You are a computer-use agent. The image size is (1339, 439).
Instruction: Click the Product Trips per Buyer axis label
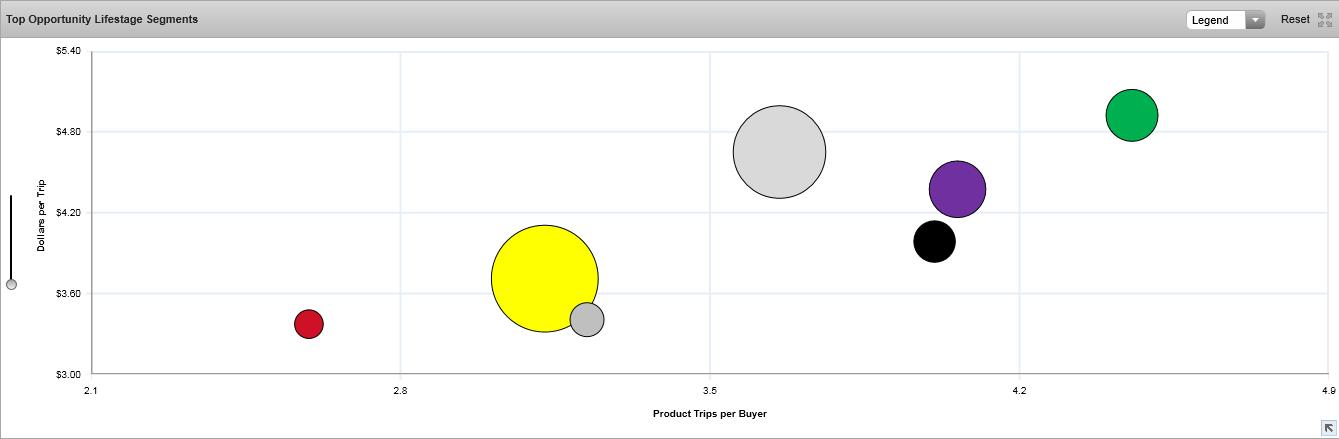(709, 413)
